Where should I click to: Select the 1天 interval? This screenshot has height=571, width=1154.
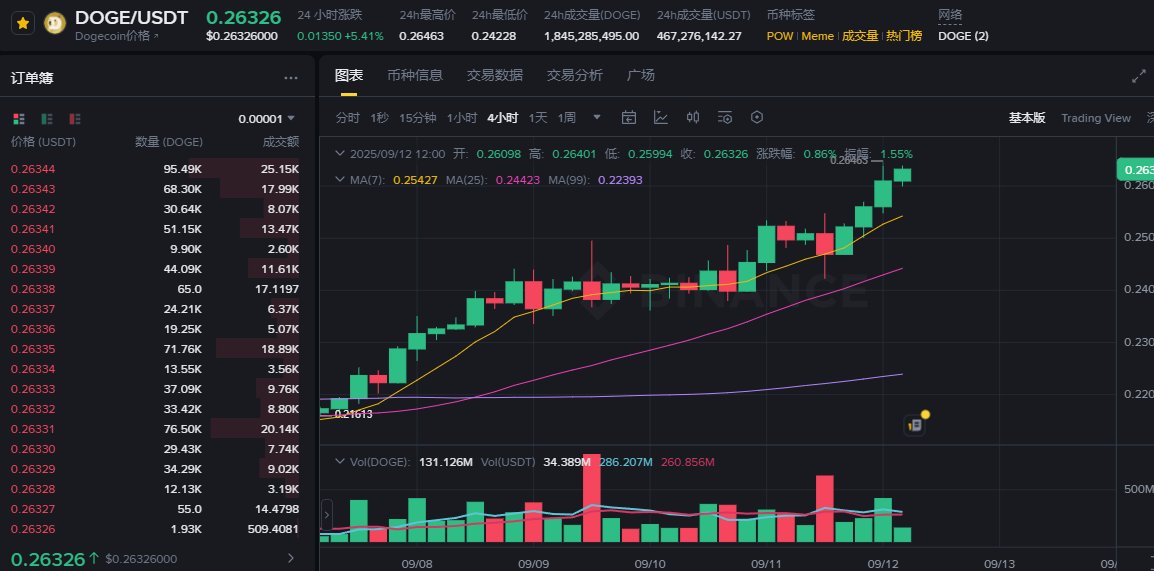pyautogui.click(x=538, y=118)
